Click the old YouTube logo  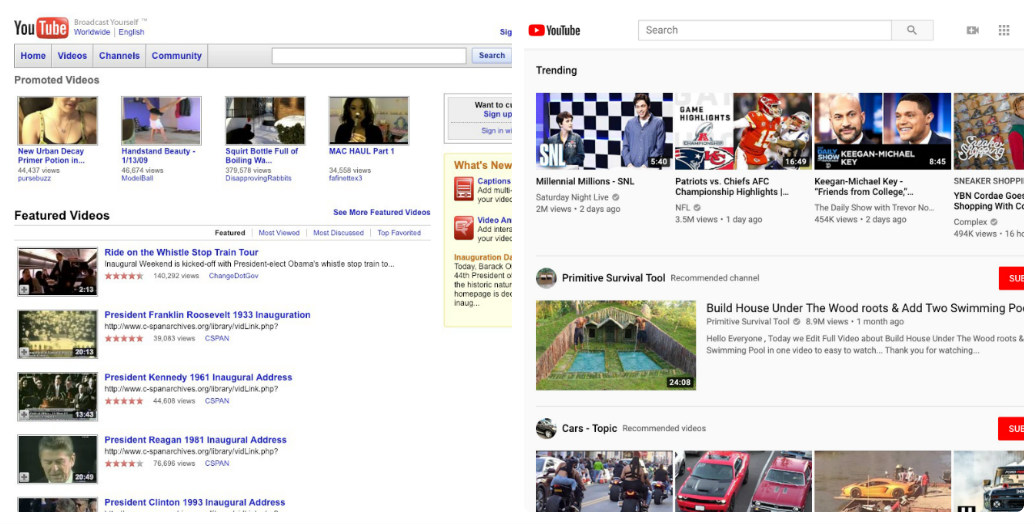point(41,28)
